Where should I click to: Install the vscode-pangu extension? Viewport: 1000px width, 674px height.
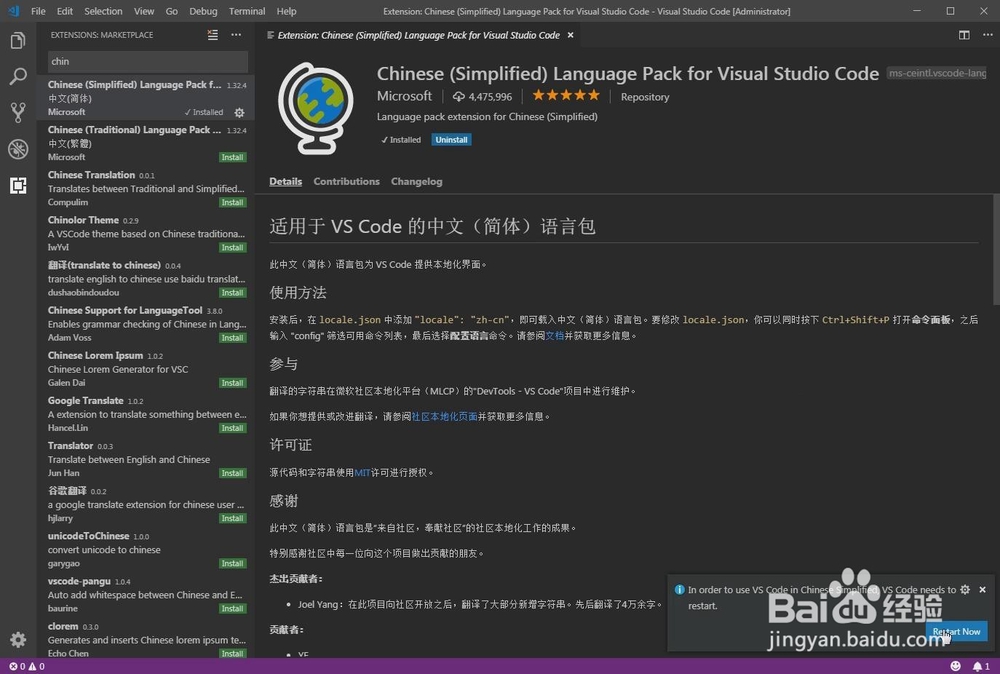tap(232, 608)
